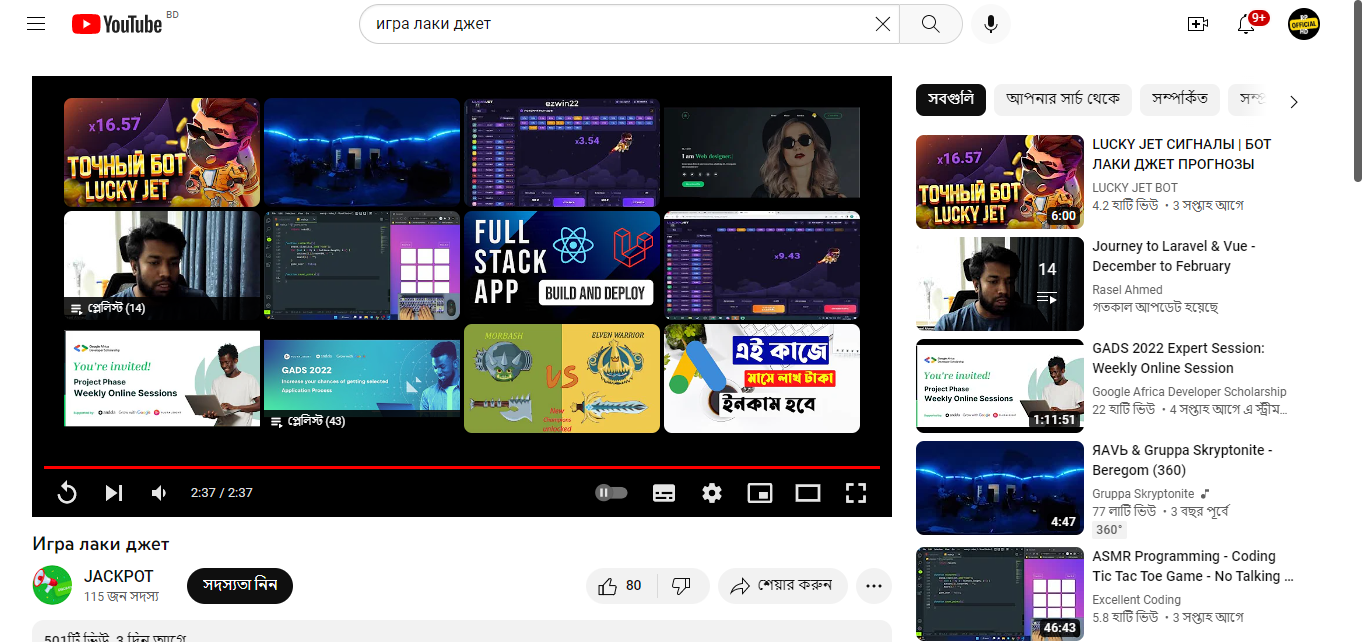The image size is (1366, 642).
Task: Click the LUCKY JET BOT channel name
Action: (1135, 188)
